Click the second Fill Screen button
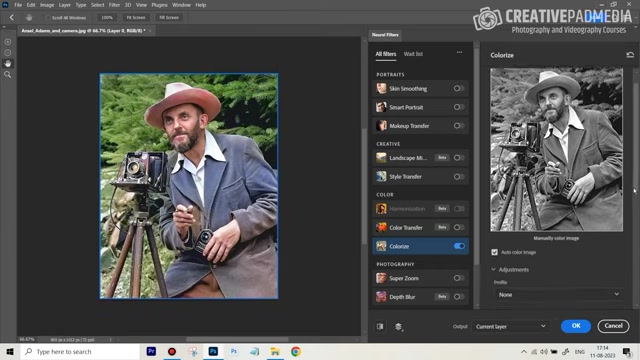This screenshot has height=360, width=640. coord(169,18)
